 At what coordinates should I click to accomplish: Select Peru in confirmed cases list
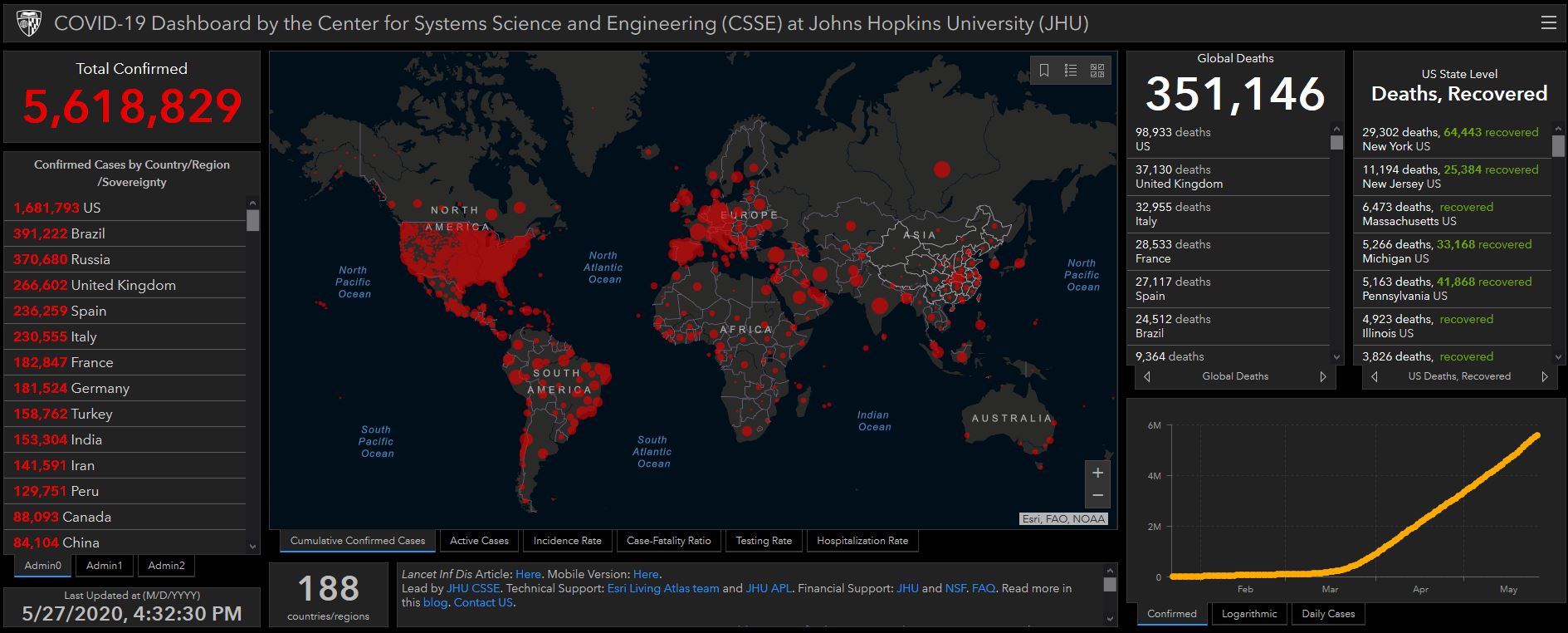[x=125, y=491]
